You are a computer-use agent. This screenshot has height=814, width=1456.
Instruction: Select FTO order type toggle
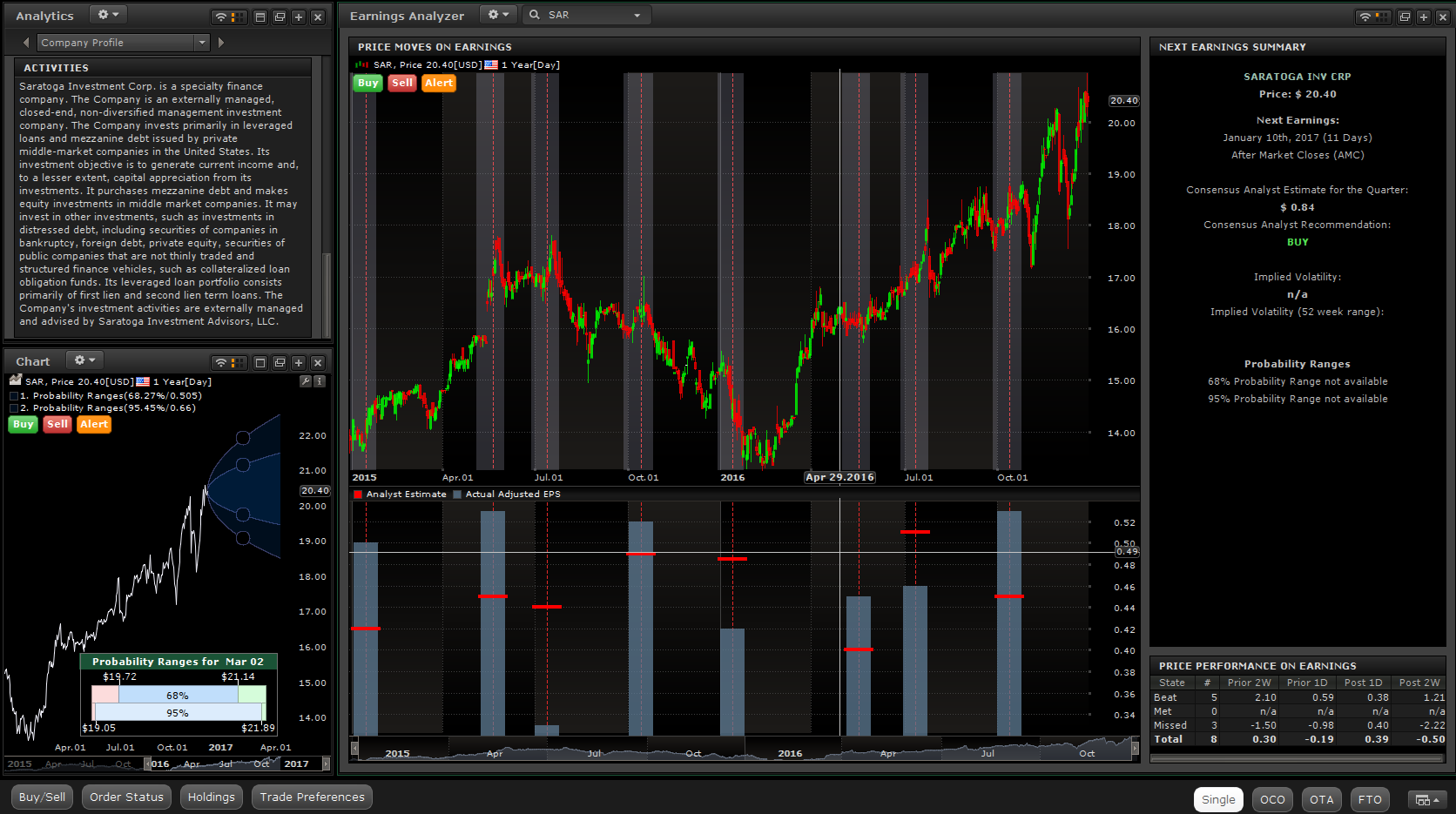(1370, 800)
